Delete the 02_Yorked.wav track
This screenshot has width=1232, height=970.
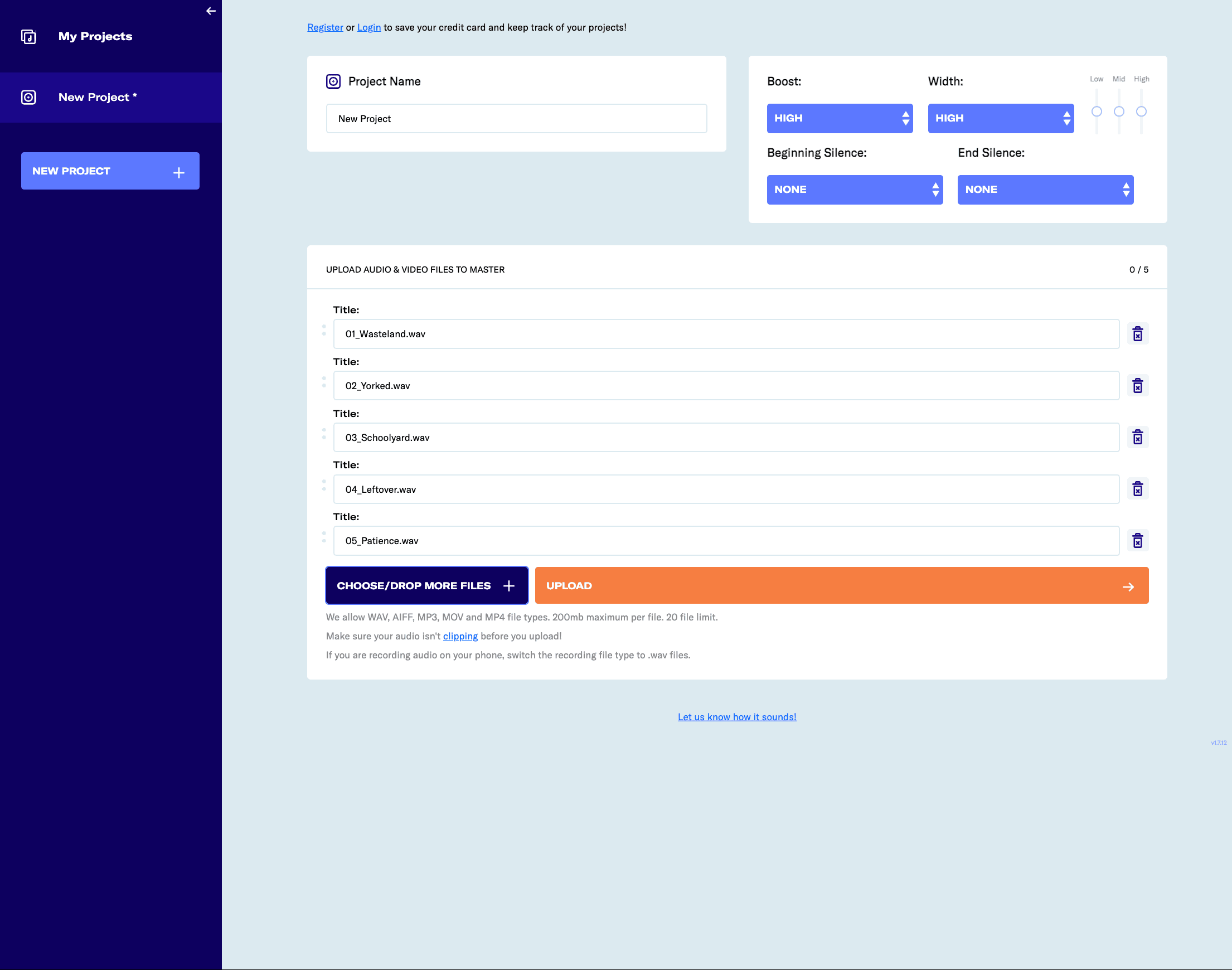point(1138,386)
